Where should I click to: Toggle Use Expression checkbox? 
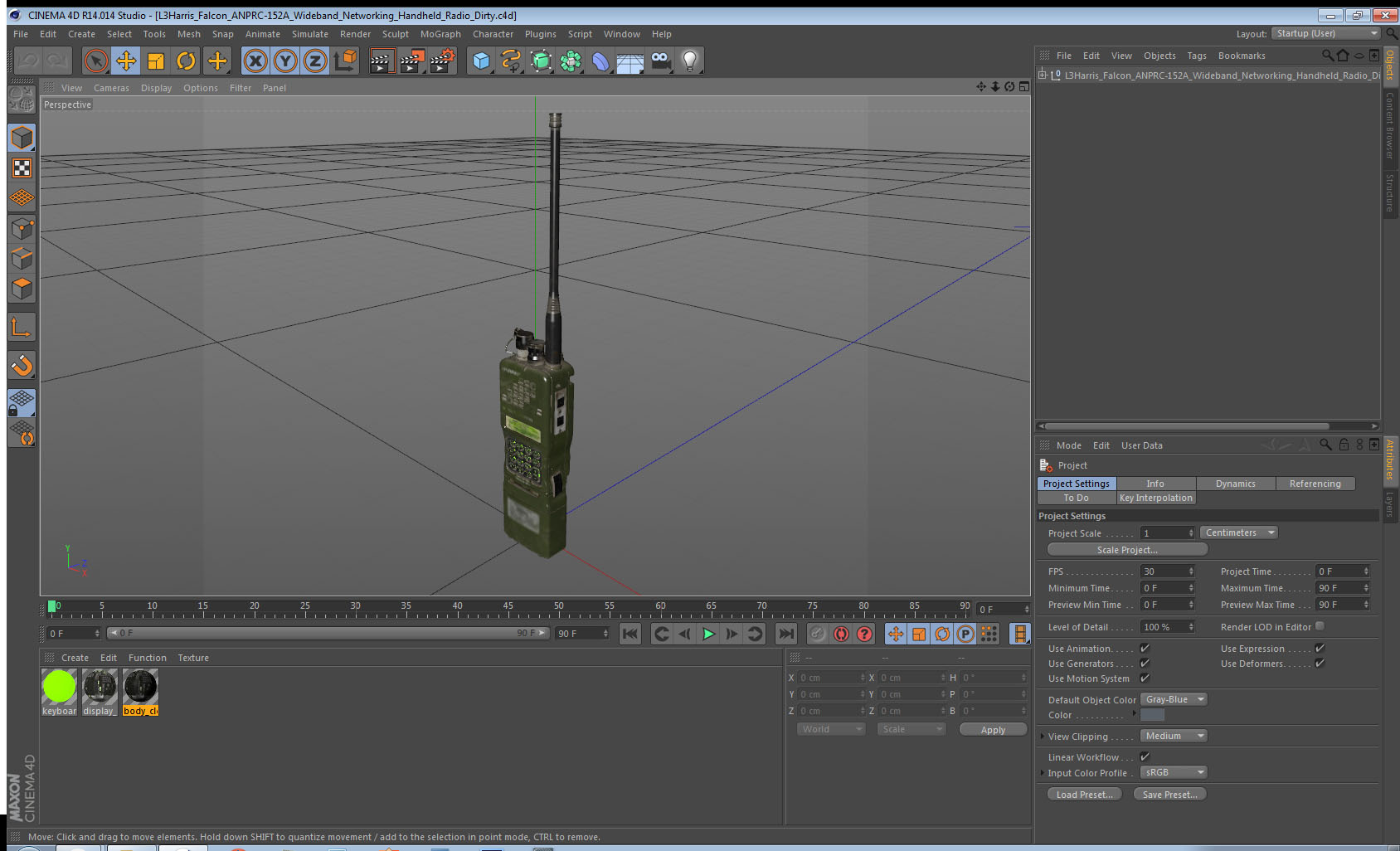[x=1320, y=648]
